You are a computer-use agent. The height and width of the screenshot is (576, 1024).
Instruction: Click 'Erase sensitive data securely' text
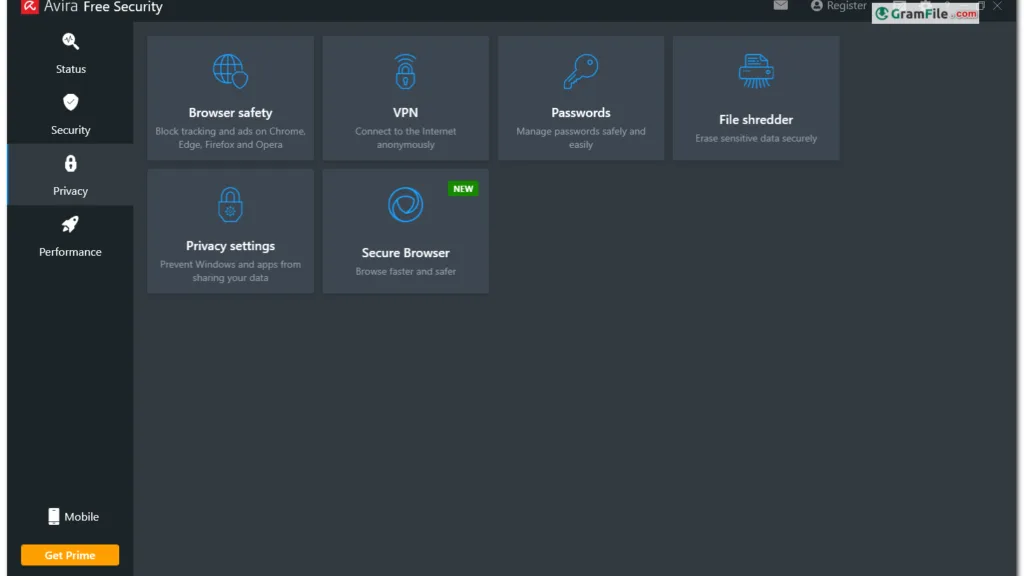[756, 138]
